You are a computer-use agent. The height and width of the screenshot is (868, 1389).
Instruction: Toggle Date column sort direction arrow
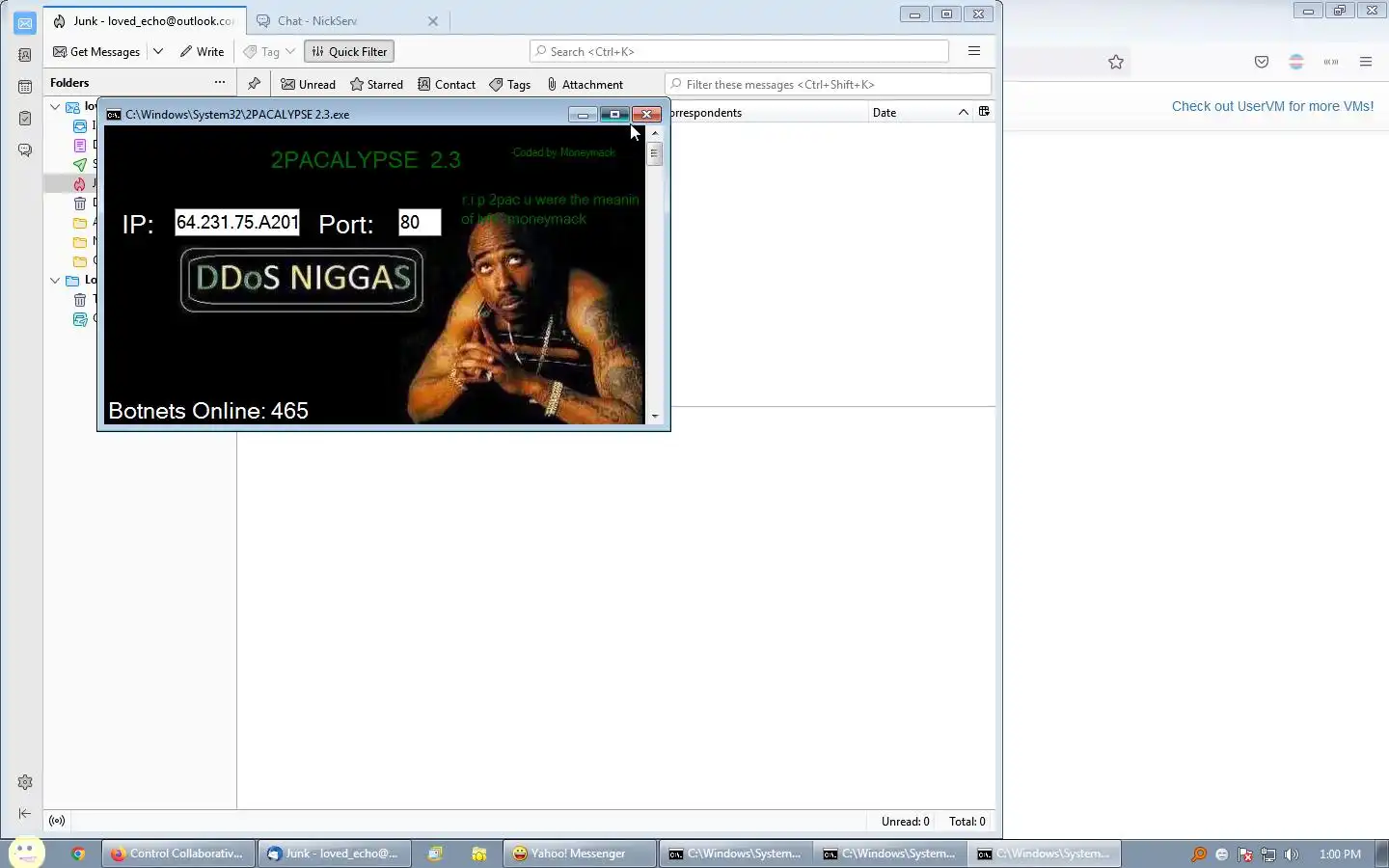coord(963,113)
